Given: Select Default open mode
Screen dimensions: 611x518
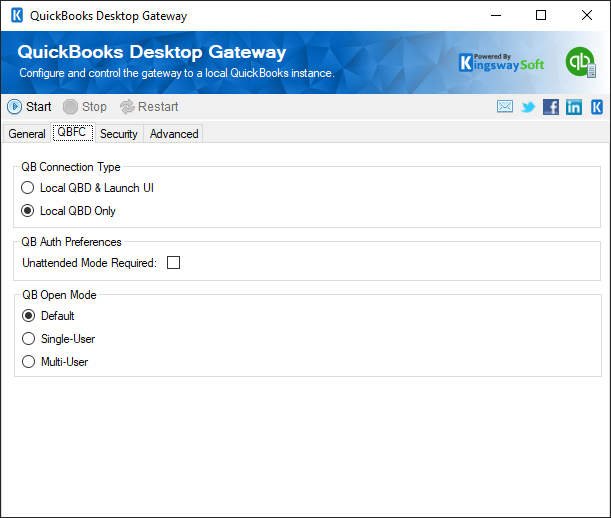Looking at the screenshot, I should (x=48, y=316).
